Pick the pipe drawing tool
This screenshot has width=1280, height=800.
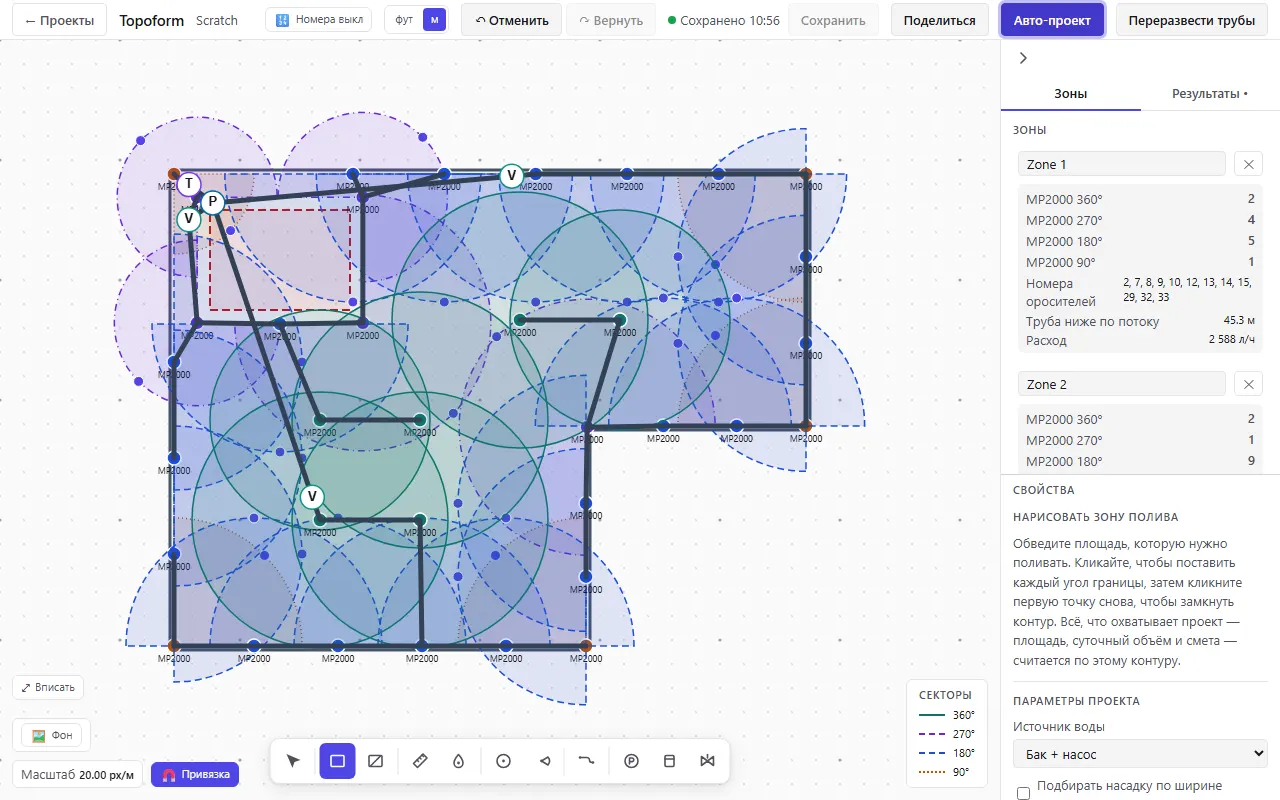(x=587, y=761)
